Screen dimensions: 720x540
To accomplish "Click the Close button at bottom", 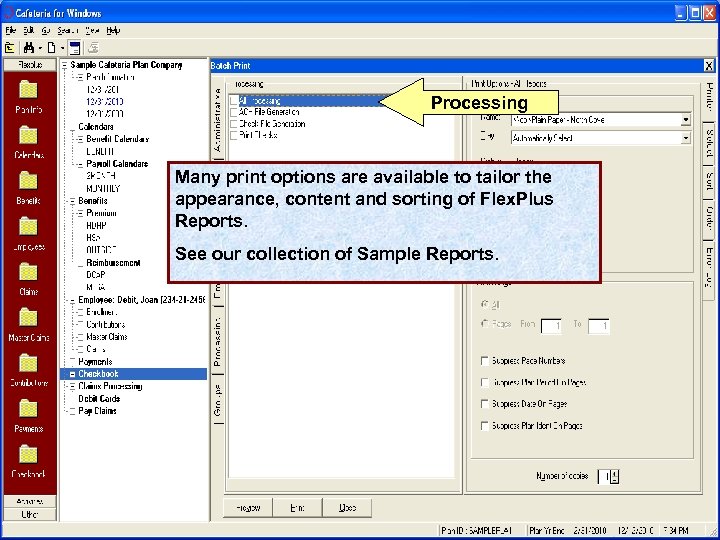I will (347, 508).
